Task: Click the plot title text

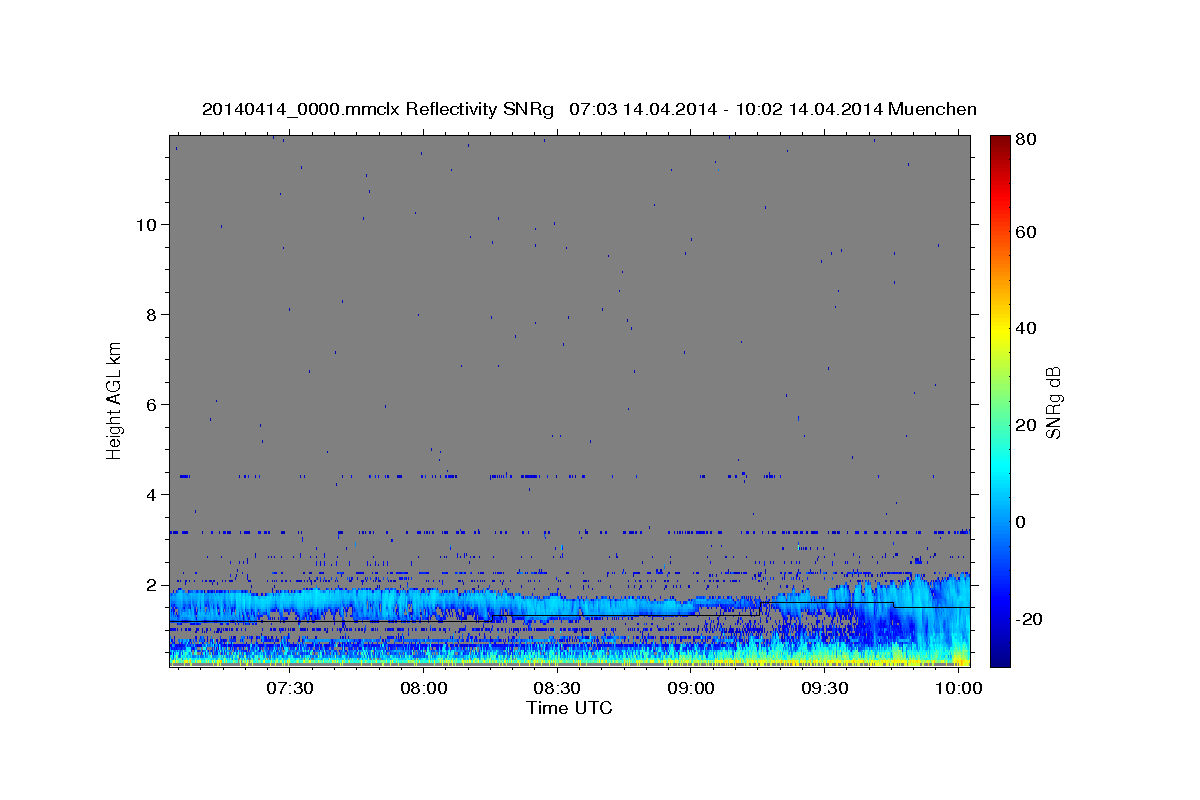Action: coord(589,109)
